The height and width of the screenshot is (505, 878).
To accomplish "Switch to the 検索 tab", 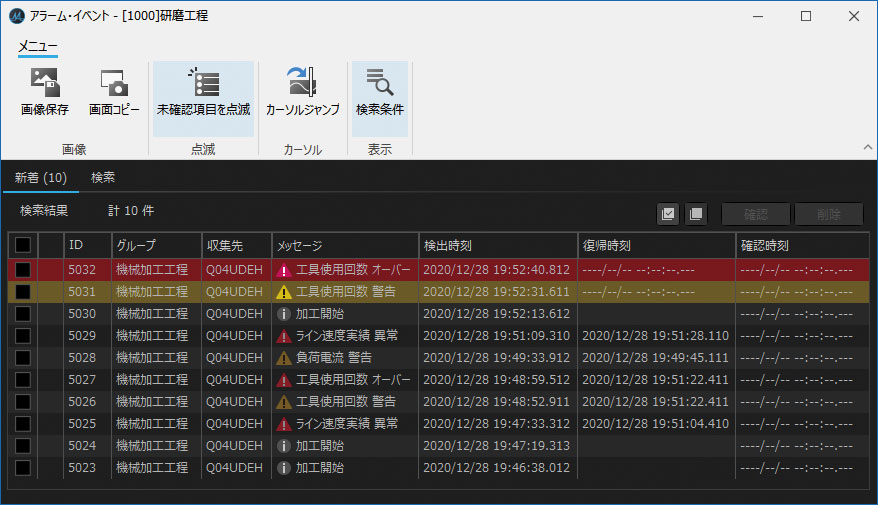I will pyautogui.click(x=103, y=178).
